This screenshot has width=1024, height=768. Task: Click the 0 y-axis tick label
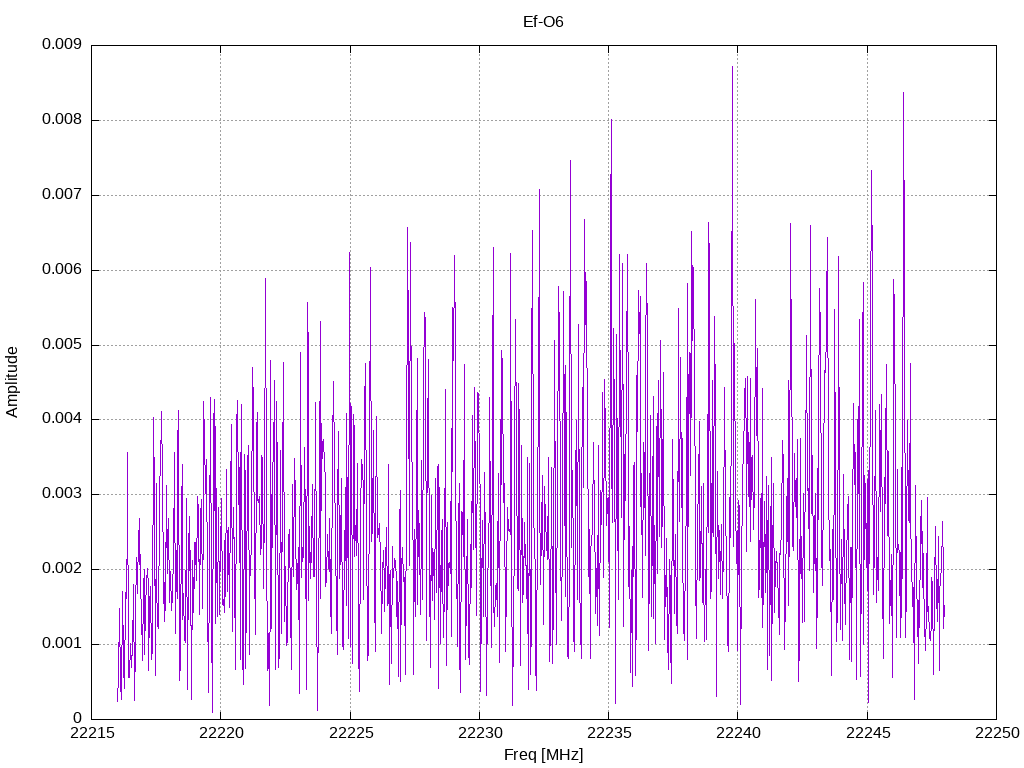(x=78, y=718)
